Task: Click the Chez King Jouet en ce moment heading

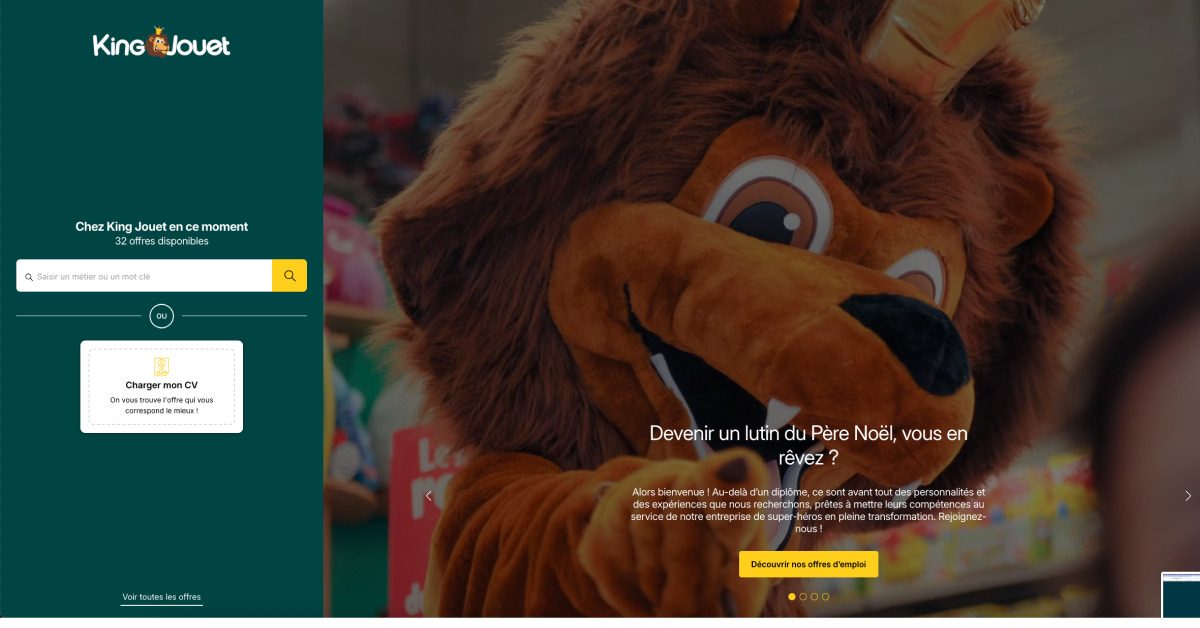Action: 161,227
